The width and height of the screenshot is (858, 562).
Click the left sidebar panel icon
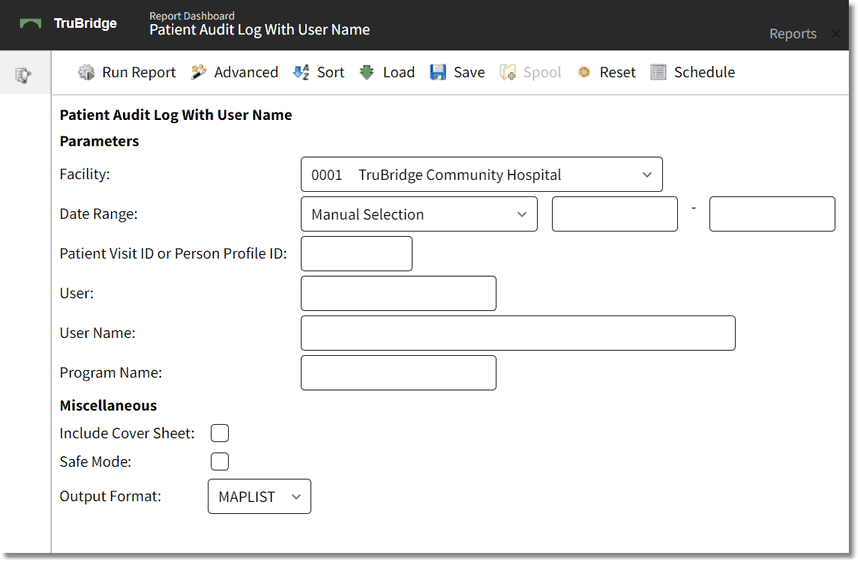click(23, 75)
